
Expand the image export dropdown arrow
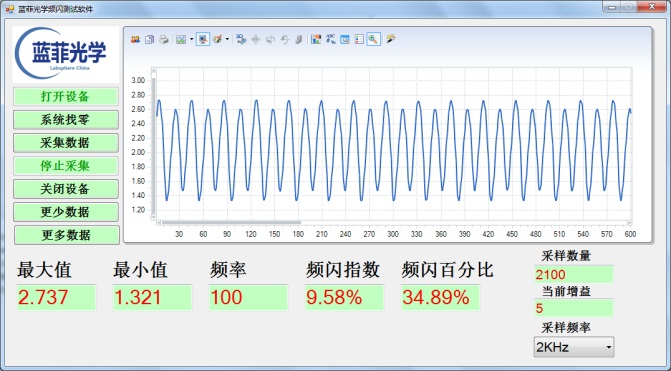click(191, 39)
